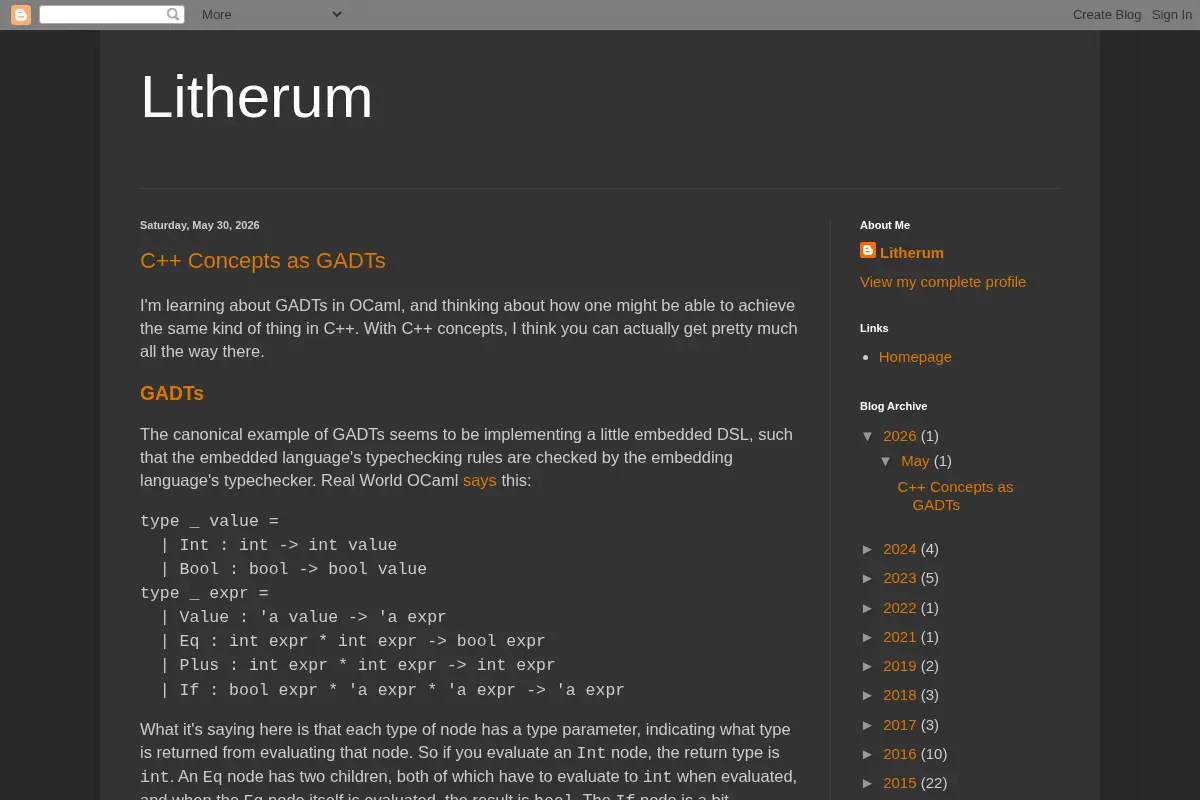Click the search magnifier icon in navbar
This screenshot has width=1200, height=800.
coord(173,15)
